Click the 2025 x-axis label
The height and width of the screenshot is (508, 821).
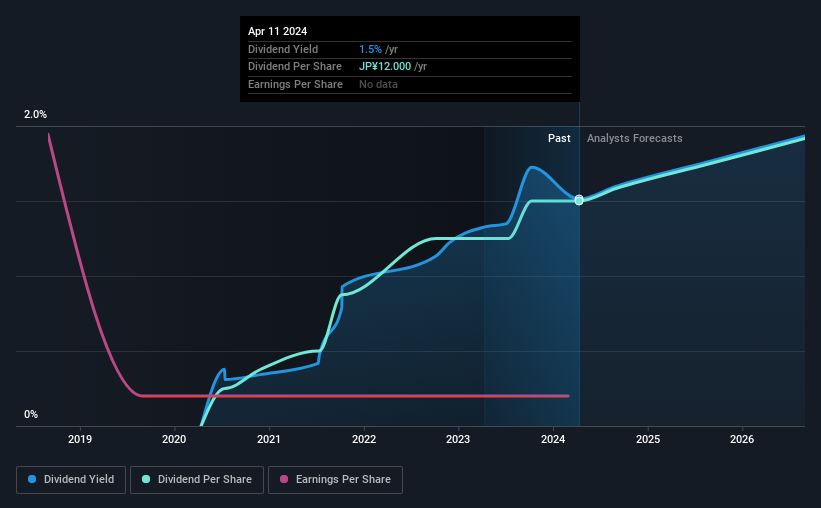pos(648,439)
